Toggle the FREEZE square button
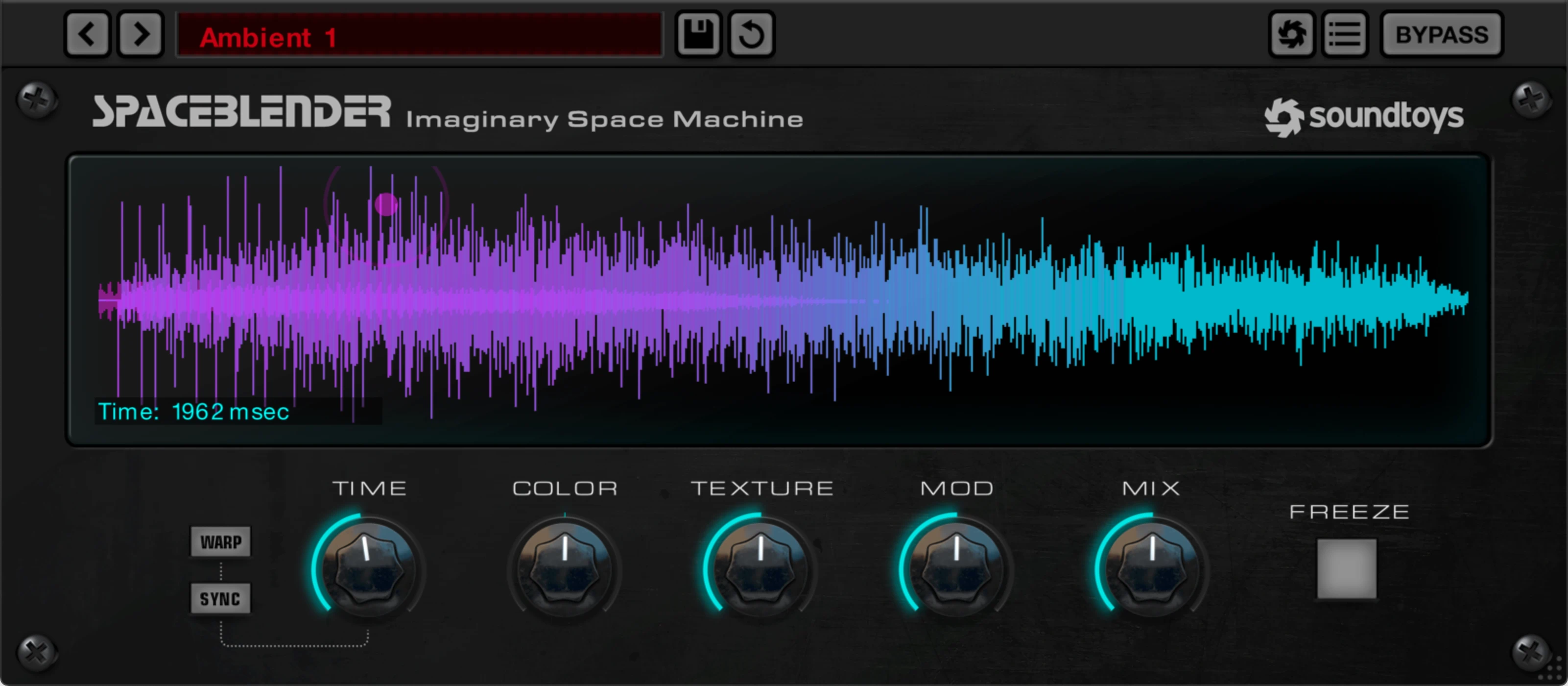1568x686 pixels. pos(1346,568)
